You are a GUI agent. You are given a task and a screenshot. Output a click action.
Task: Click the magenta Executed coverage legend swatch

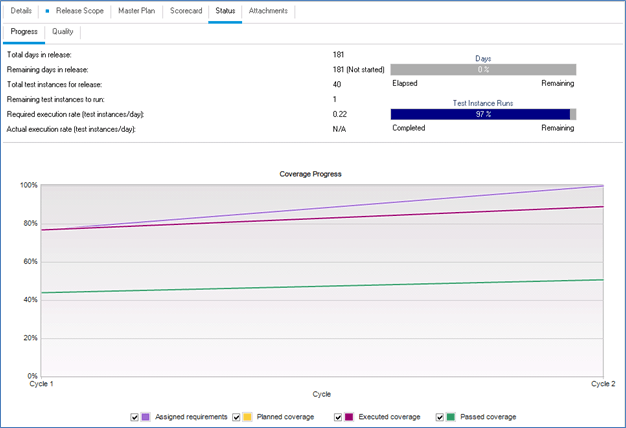click(x=348, y=416)
